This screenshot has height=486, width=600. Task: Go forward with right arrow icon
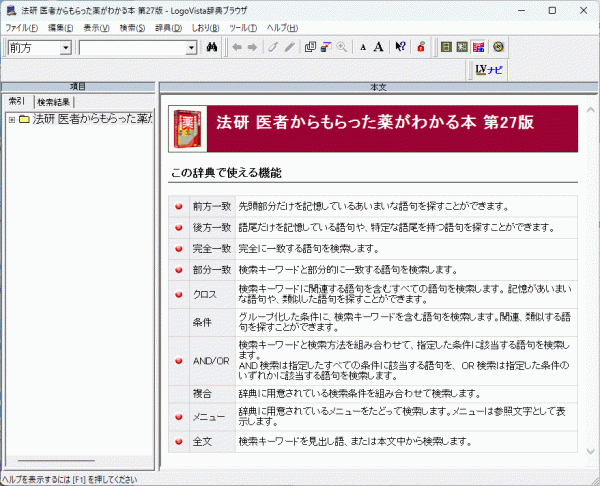(252, 47)
